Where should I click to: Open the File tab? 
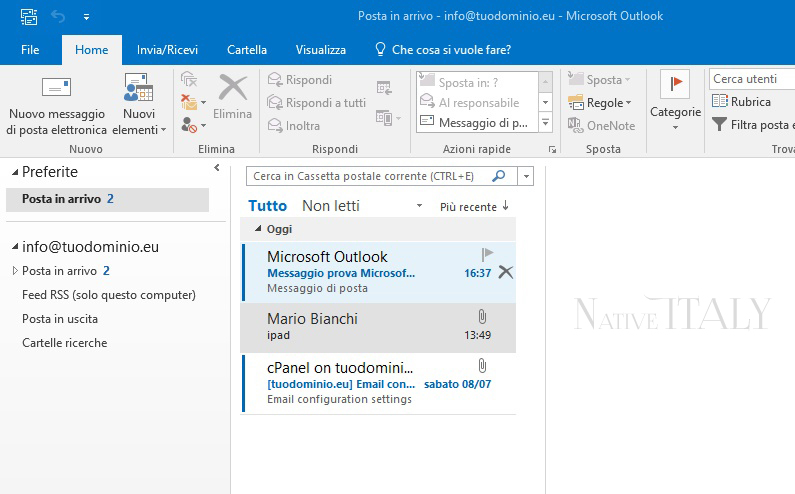click(x=30, y=50)
